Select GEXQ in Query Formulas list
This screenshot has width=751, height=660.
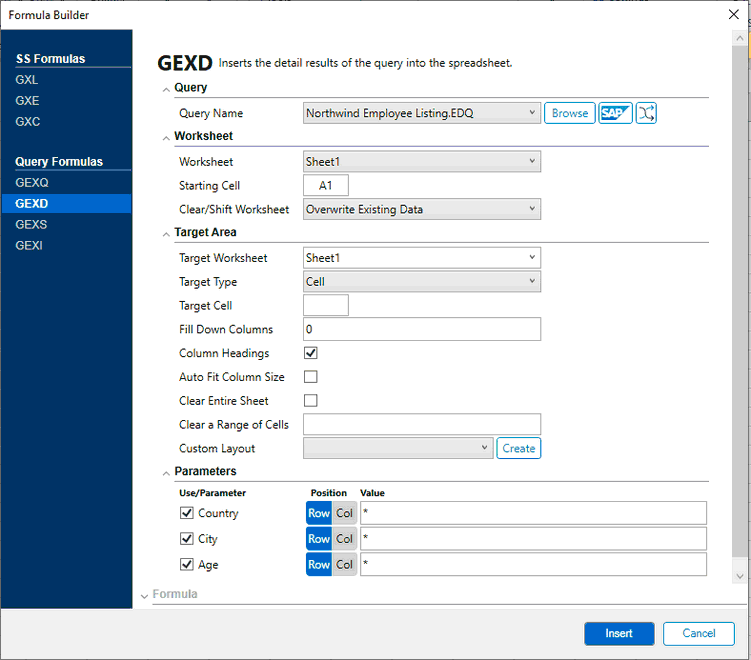pyautogui.click(x=32, y=183)
